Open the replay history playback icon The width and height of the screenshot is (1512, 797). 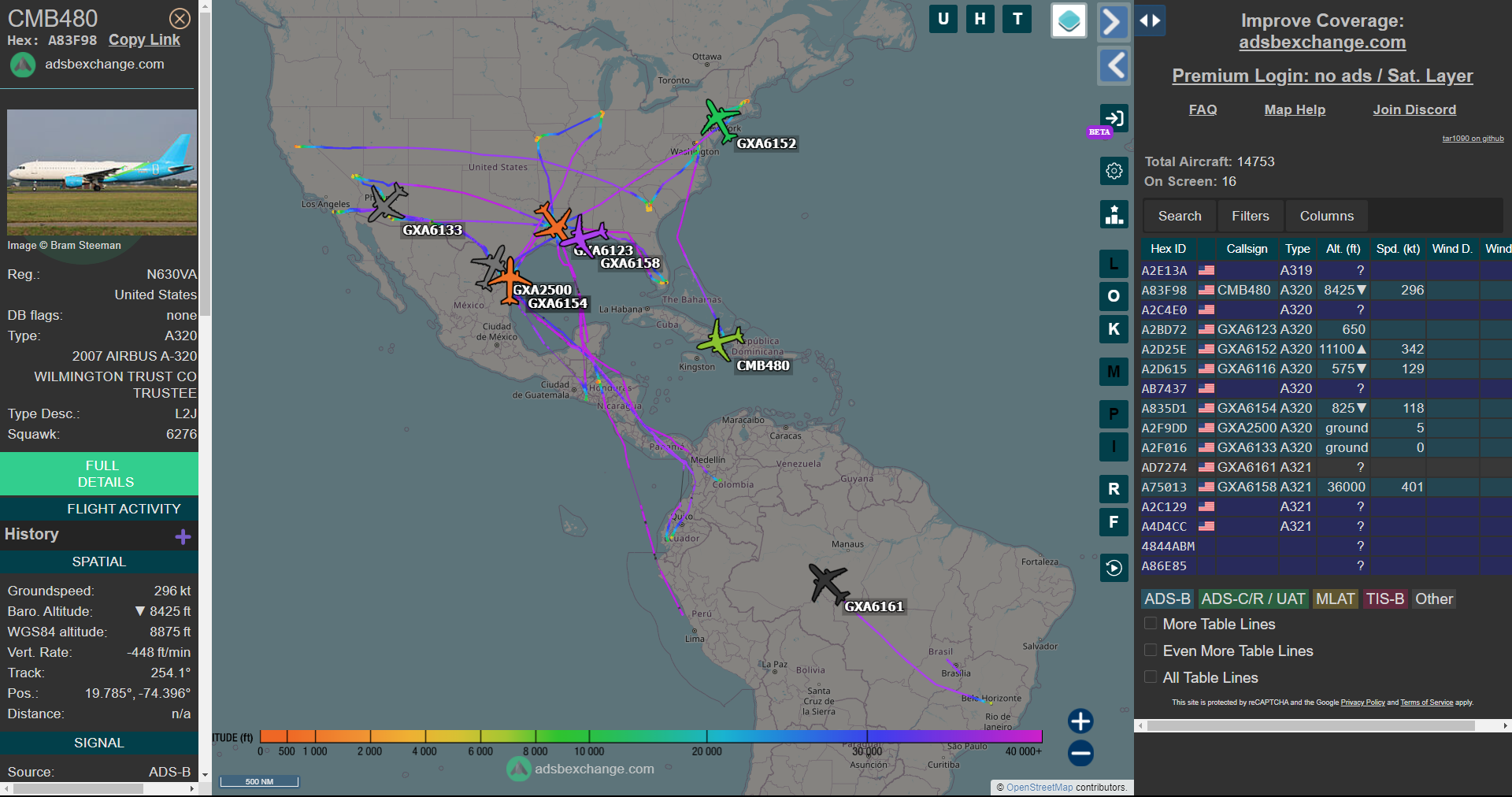click(x=1114, y=568)
